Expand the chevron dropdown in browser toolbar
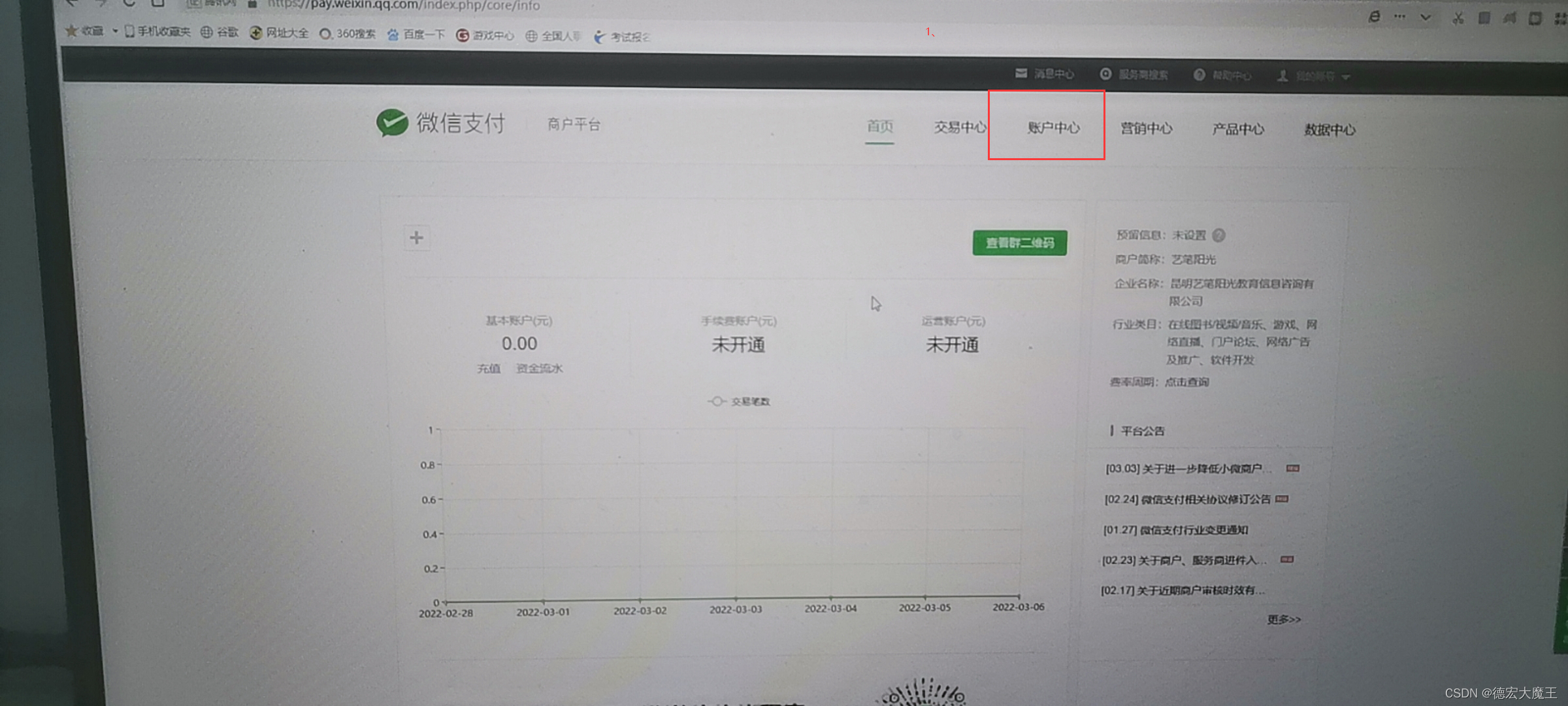This screenshot has height=706, width=1568. click(x=1426, y=18)
